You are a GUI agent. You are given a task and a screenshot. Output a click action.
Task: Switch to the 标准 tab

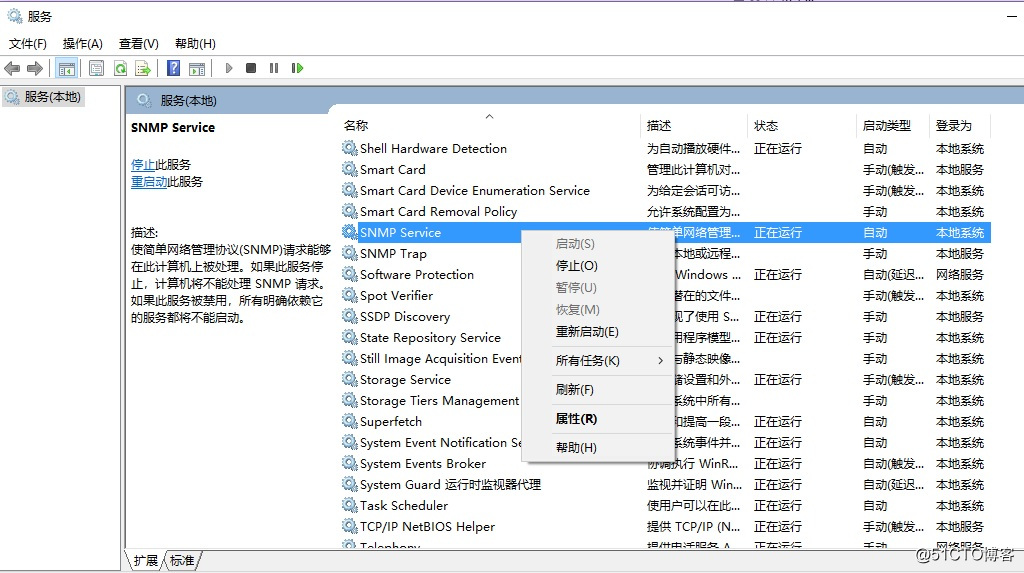182,561
